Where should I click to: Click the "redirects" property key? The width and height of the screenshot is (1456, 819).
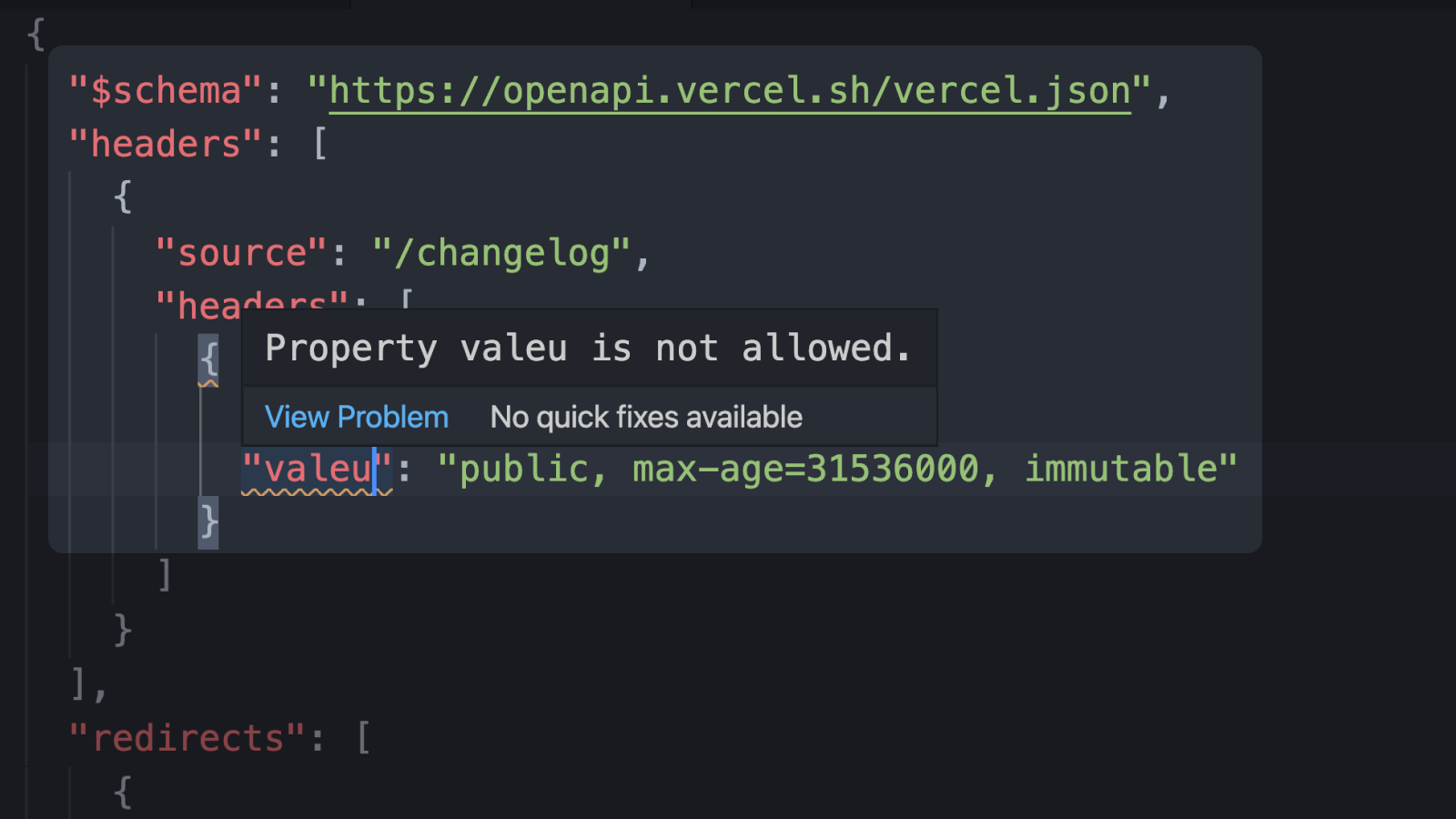tap(188, 738)
